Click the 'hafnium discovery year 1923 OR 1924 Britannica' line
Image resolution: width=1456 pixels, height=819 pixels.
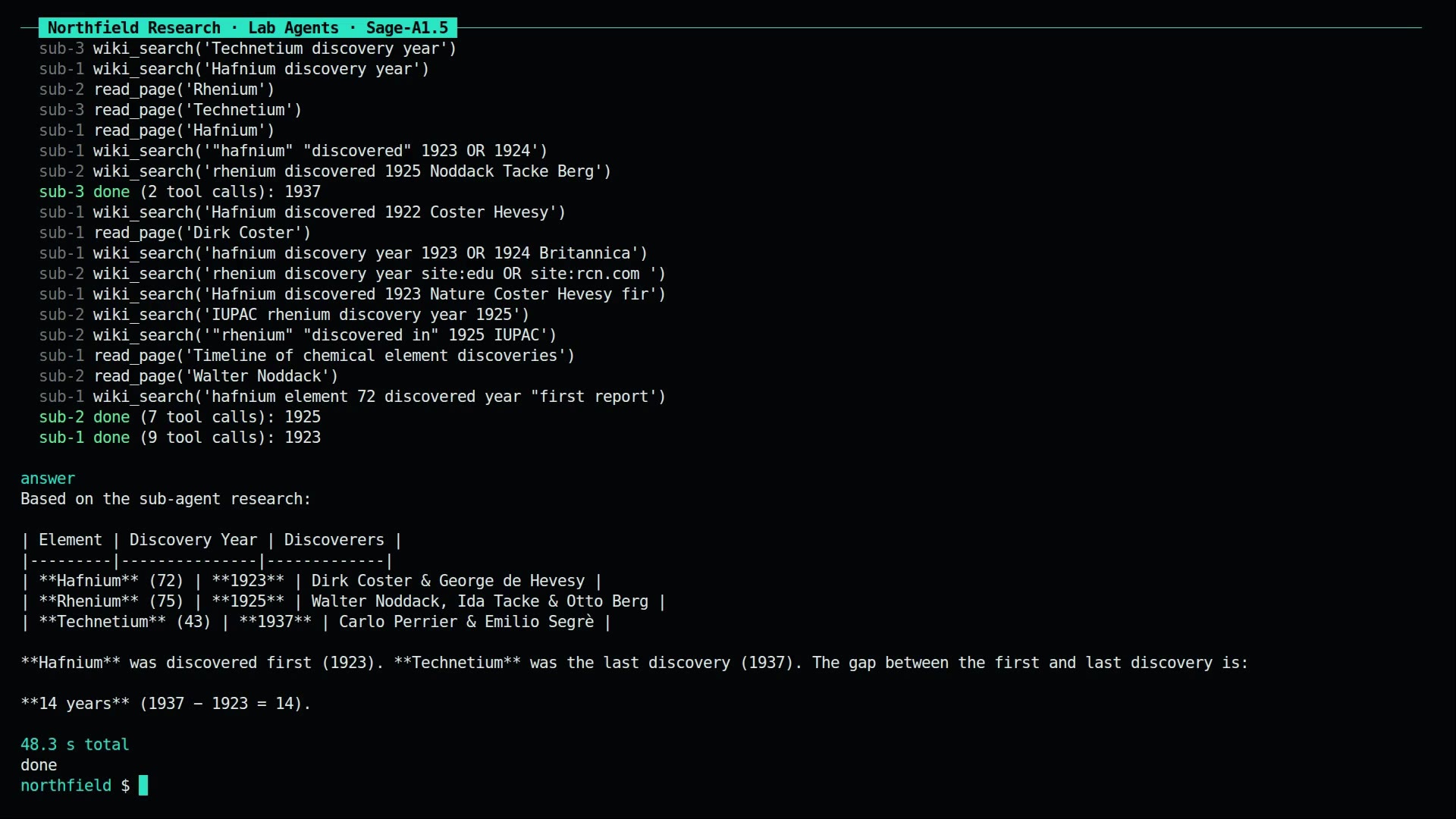(x=344, y=253)
